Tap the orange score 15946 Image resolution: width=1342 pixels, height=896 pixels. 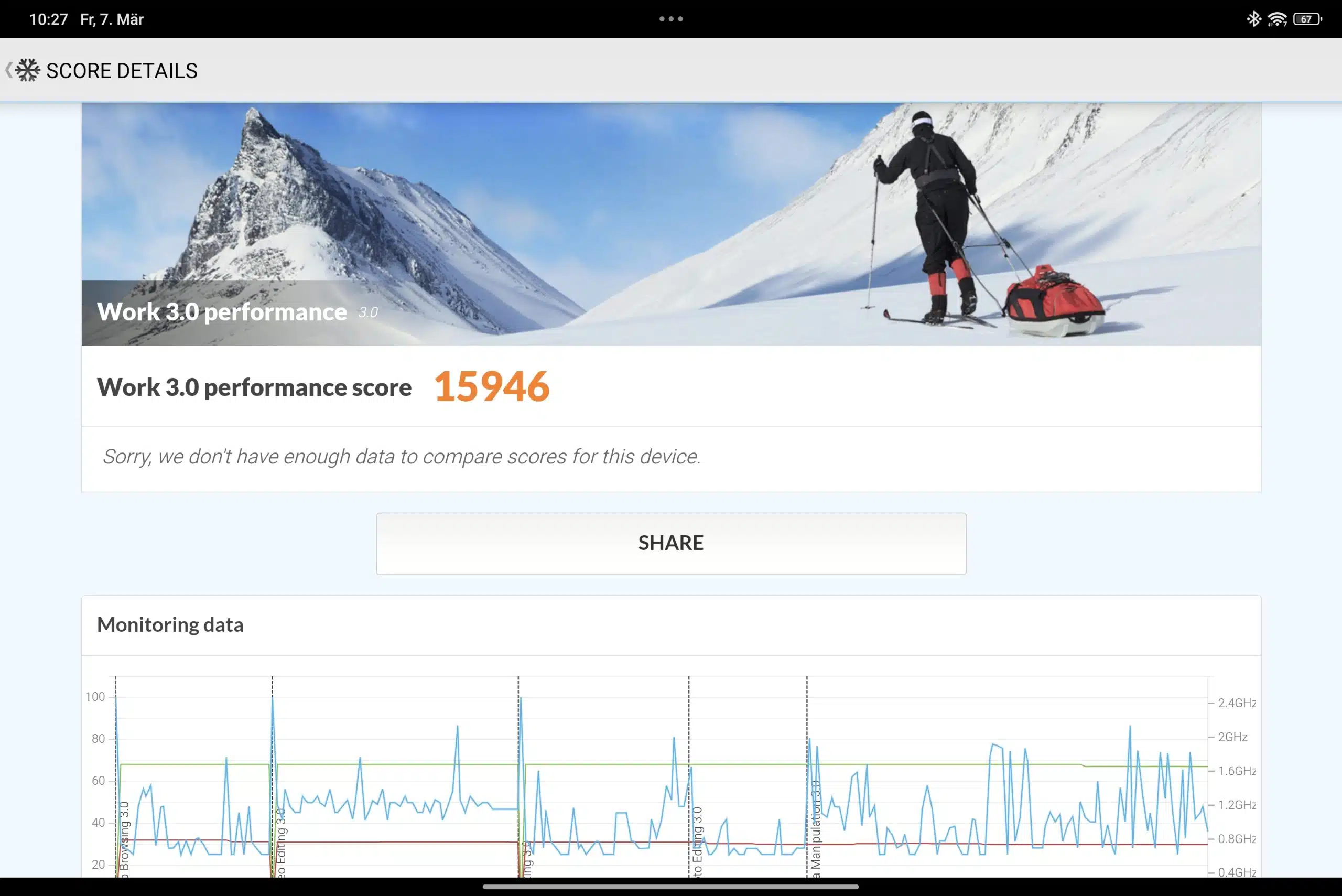click(492, 386)
